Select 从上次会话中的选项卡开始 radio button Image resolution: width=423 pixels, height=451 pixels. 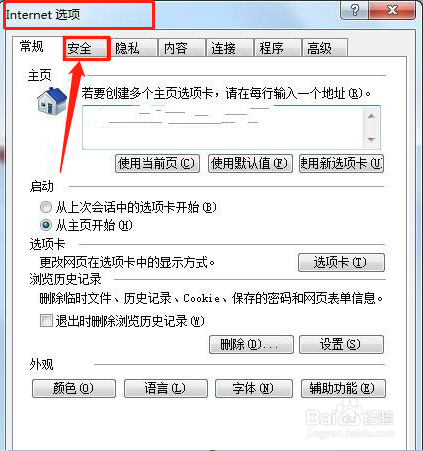[46, 207]
